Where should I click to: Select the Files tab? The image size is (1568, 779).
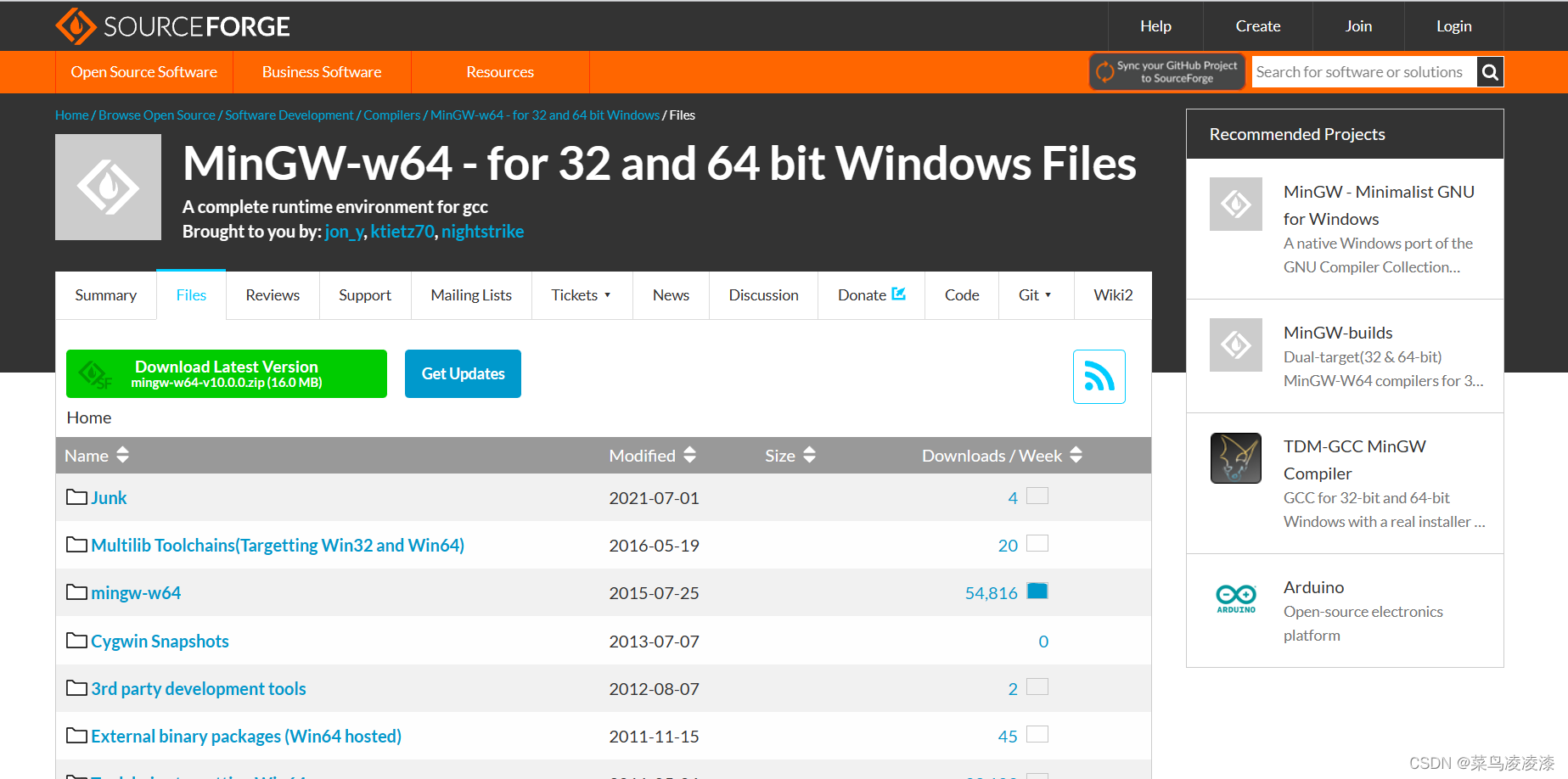(x=191, y=295)
